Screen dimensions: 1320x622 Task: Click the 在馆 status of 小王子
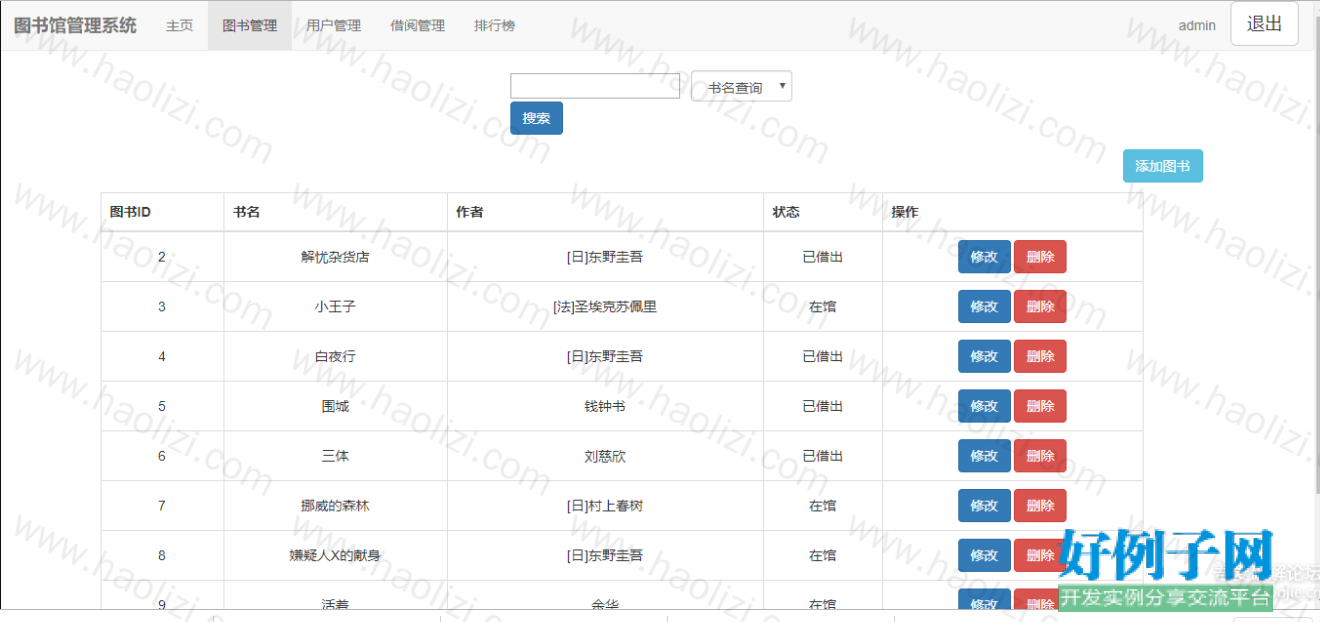click(823, 307)
